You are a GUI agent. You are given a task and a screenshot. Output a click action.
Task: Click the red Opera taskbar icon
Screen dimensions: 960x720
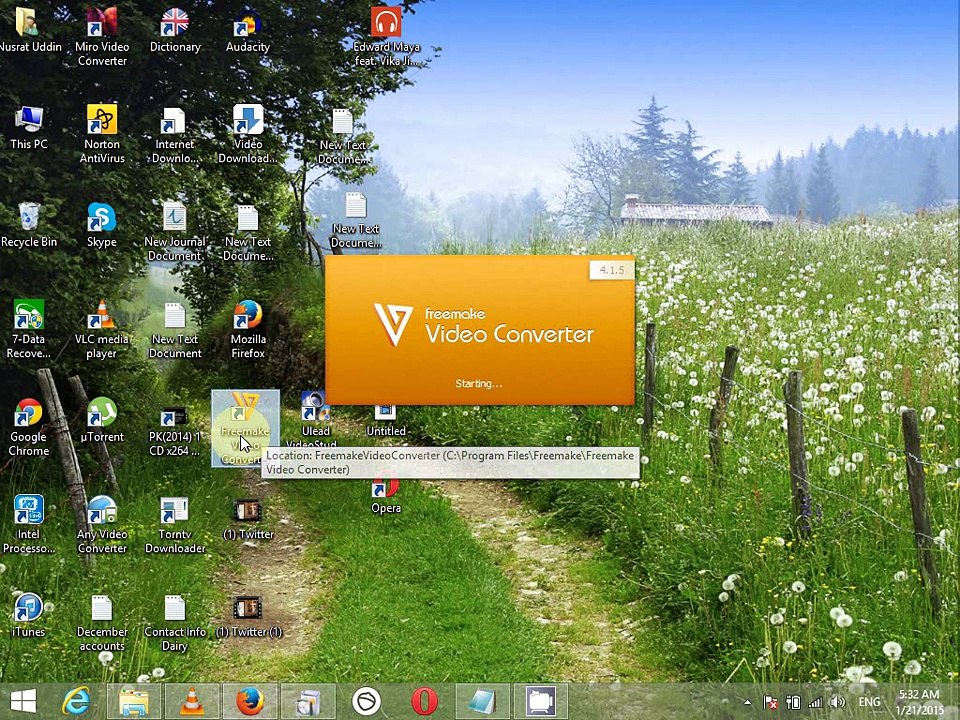pyautogui.click(x=424, y=701)
